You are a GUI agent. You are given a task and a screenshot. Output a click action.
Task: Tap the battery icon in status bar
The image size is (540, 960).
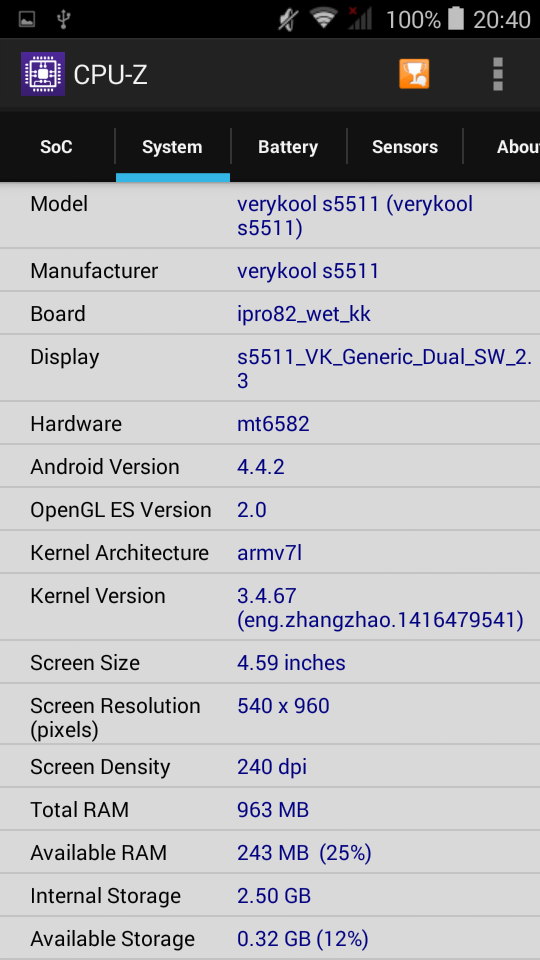click(x=456, y=18)
